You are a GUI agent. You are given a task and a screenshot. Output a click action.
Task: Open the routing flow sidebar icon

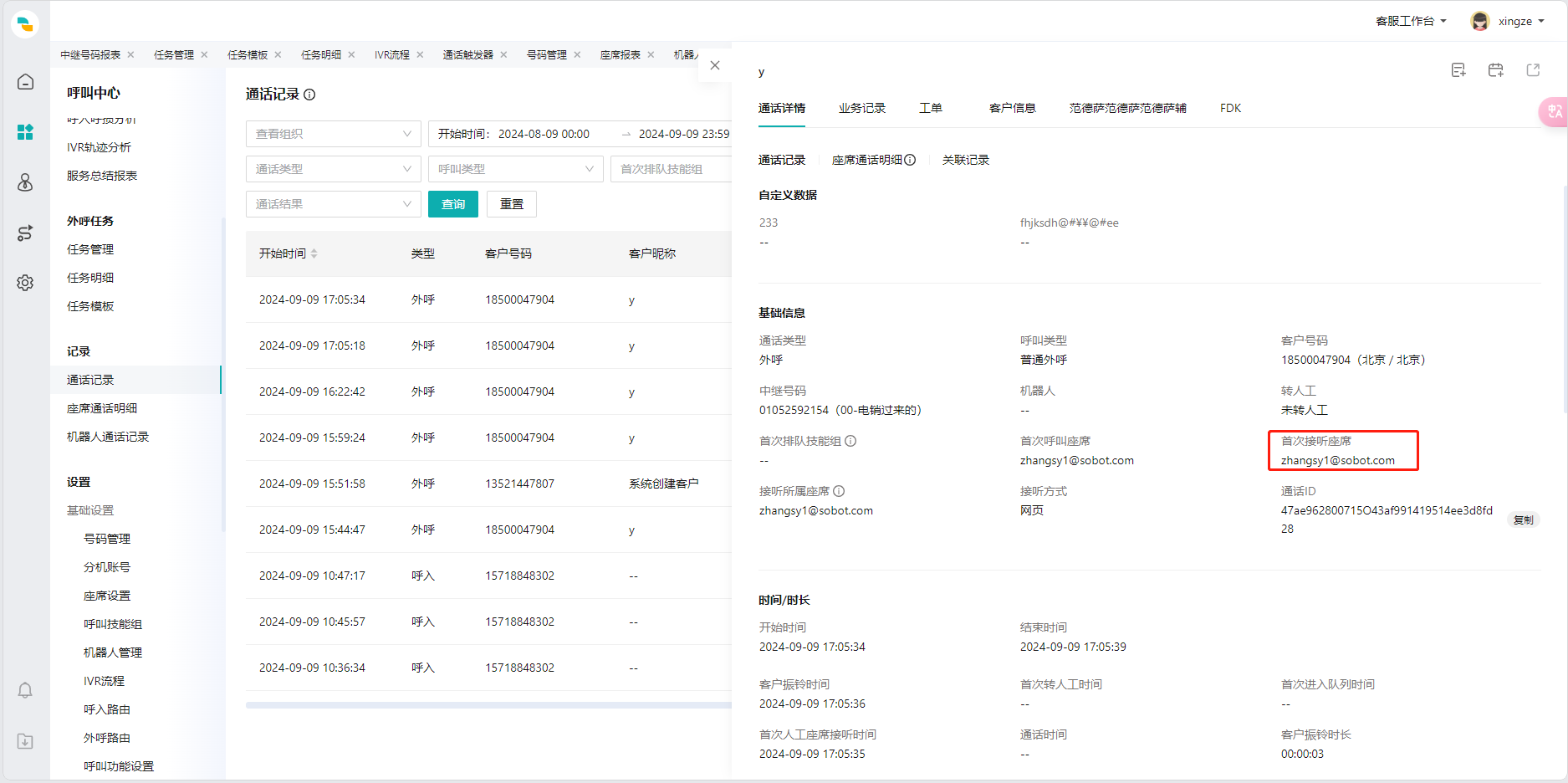tap(25, 233)
